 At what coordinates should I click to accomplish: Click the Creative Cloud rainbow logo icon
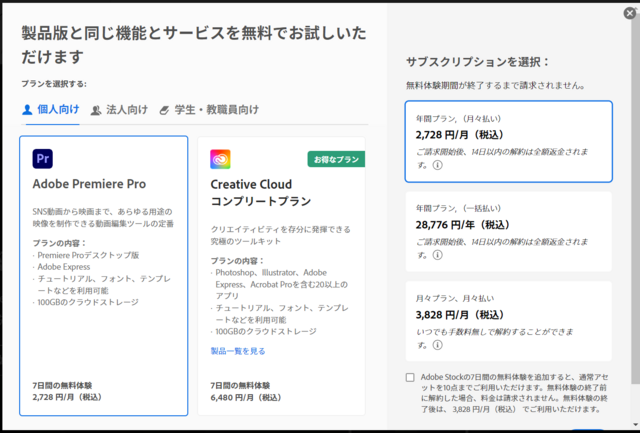point(220,159)
